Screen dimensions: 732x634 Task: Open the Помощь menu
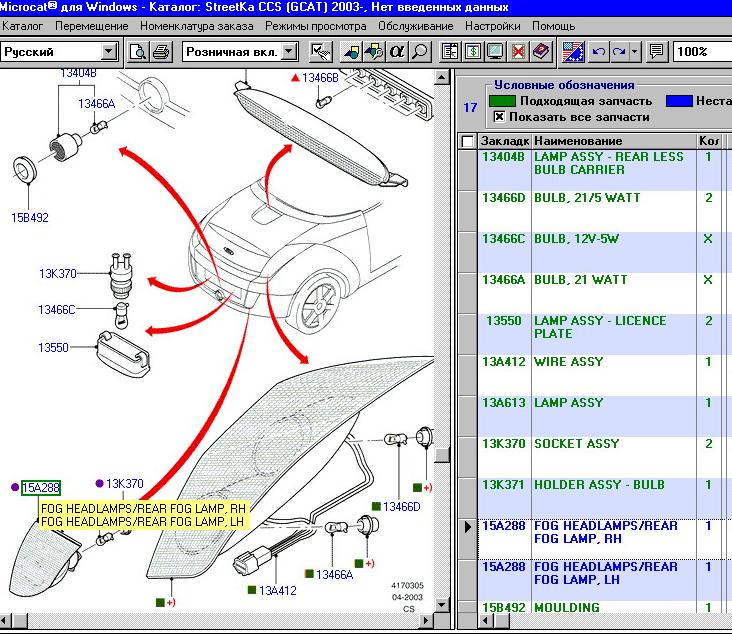click(554, 26)
